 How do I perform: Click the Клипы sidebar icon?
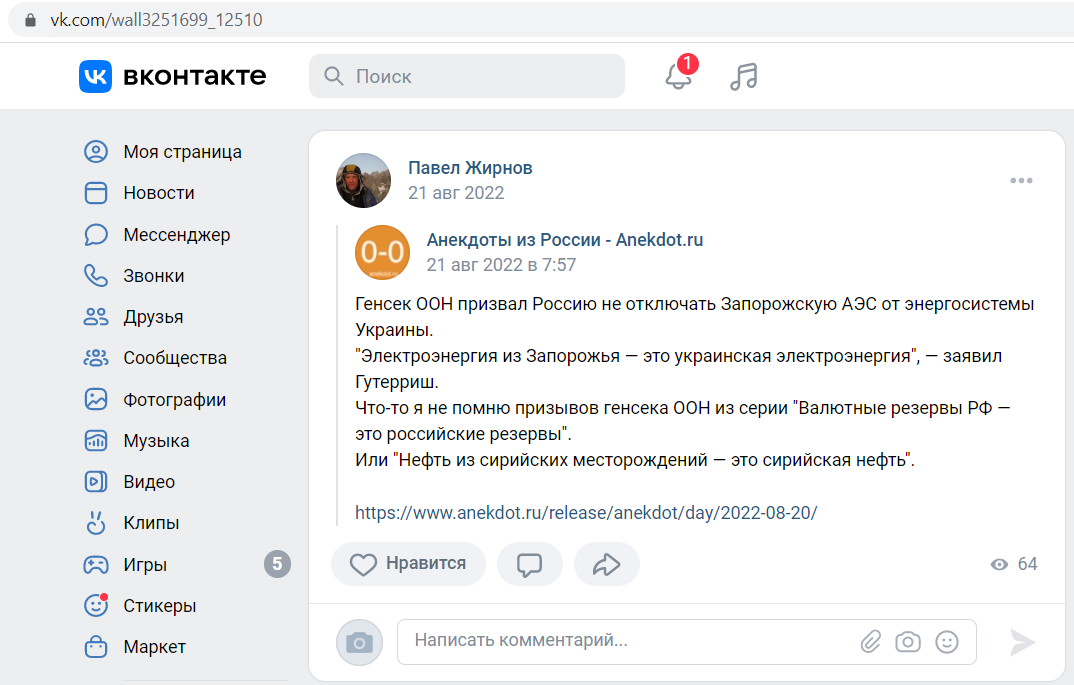point(96,523)
